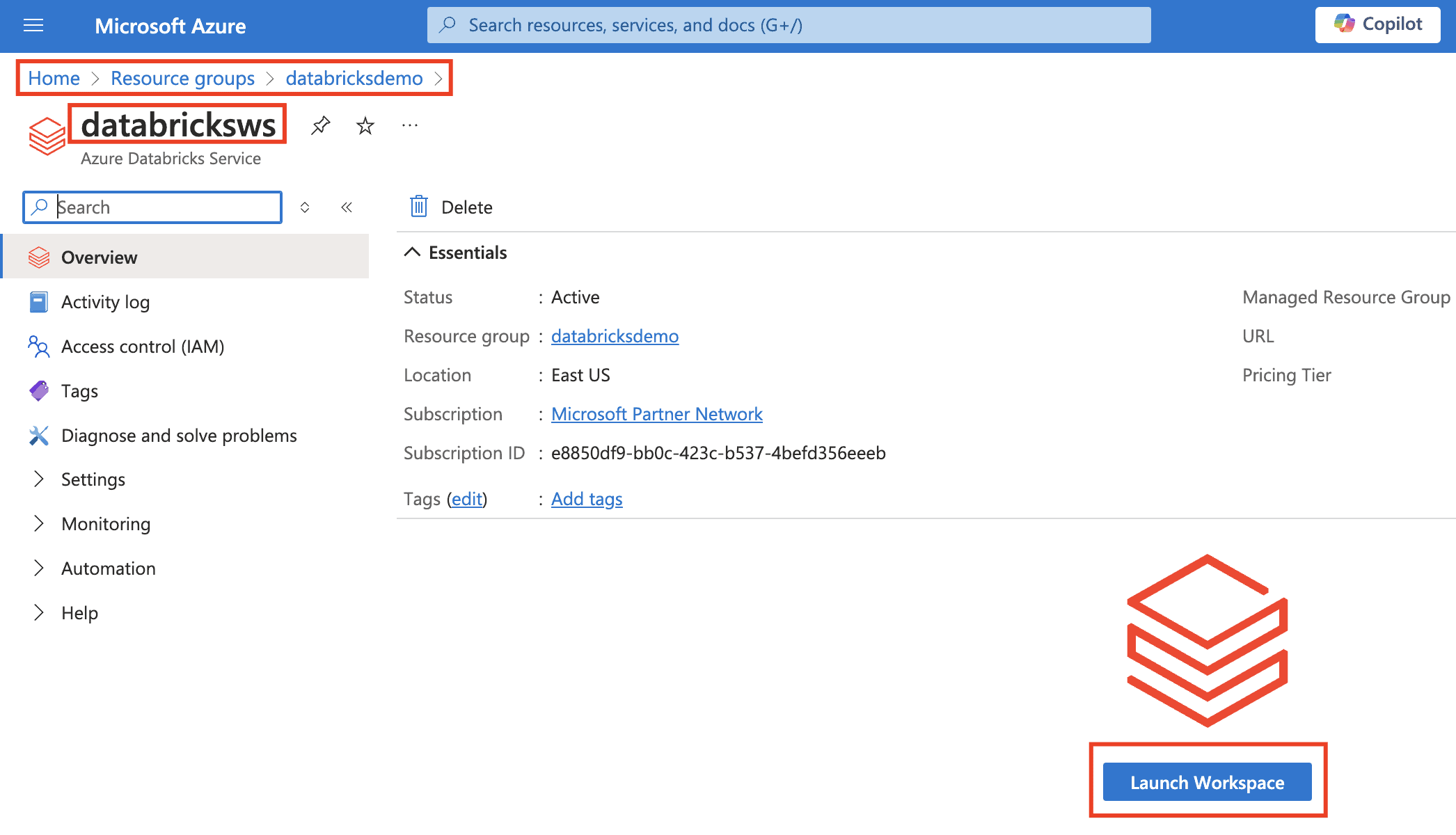Open the Activity log

105,302
